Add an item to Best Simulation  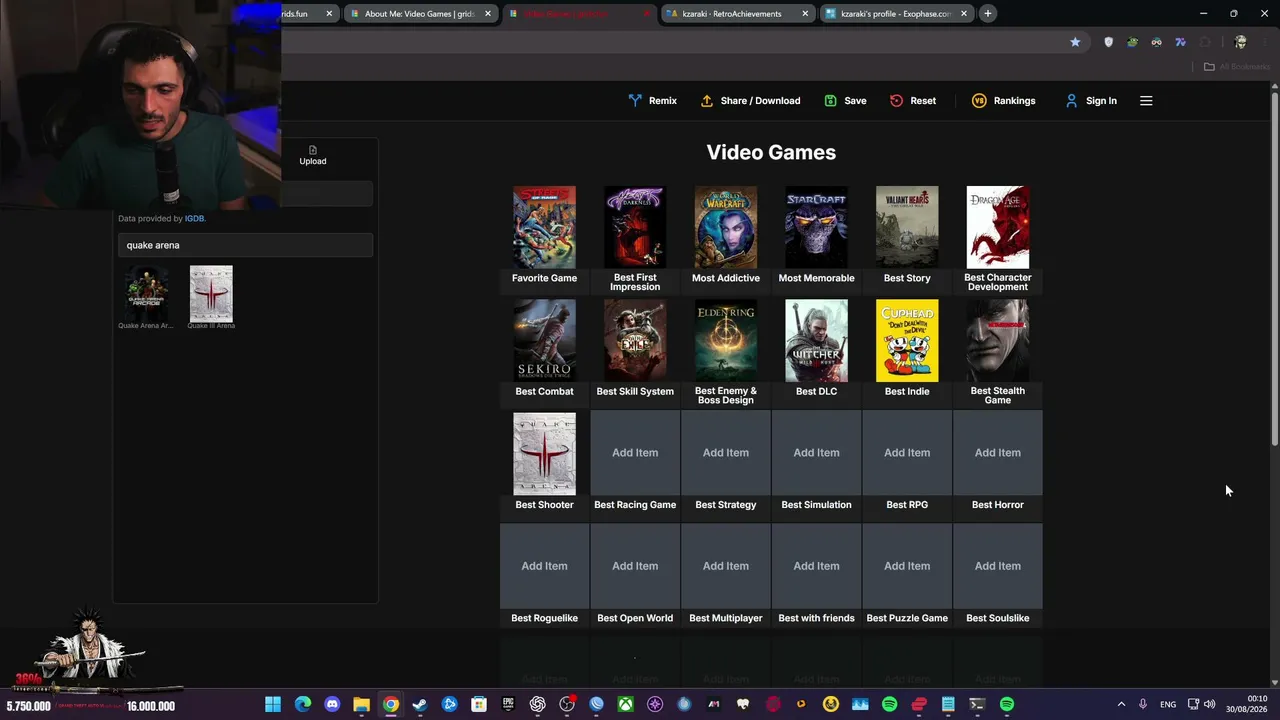pos(816,453)
